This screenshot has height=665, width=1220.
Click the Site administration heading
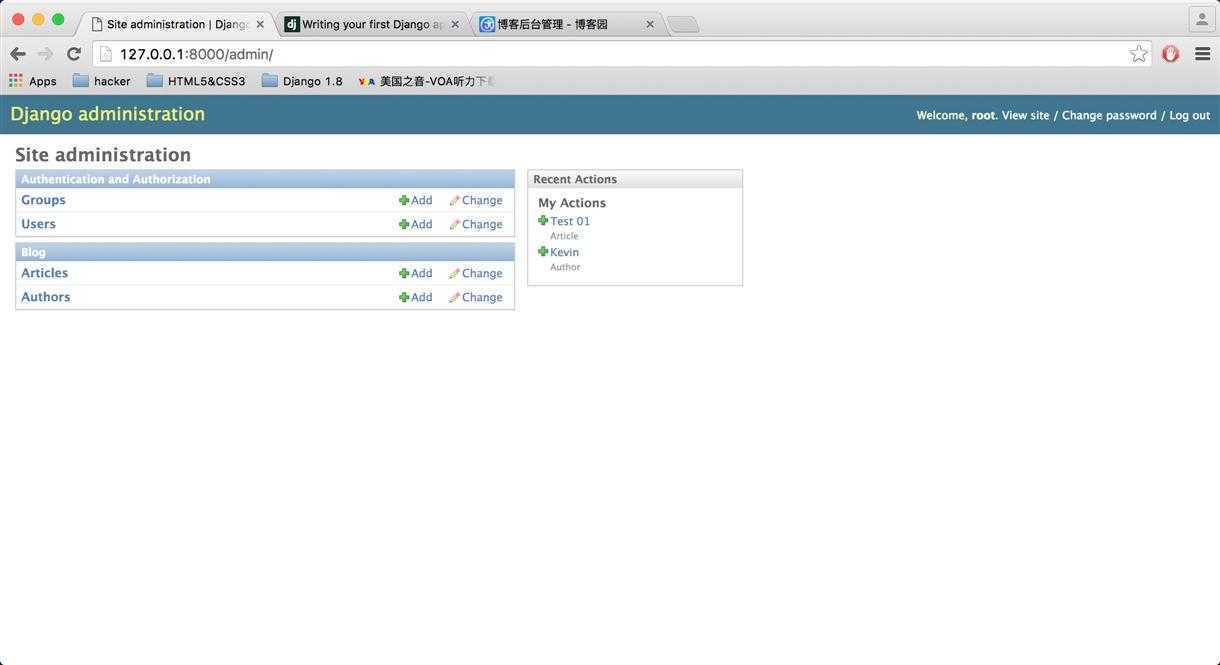103,155
